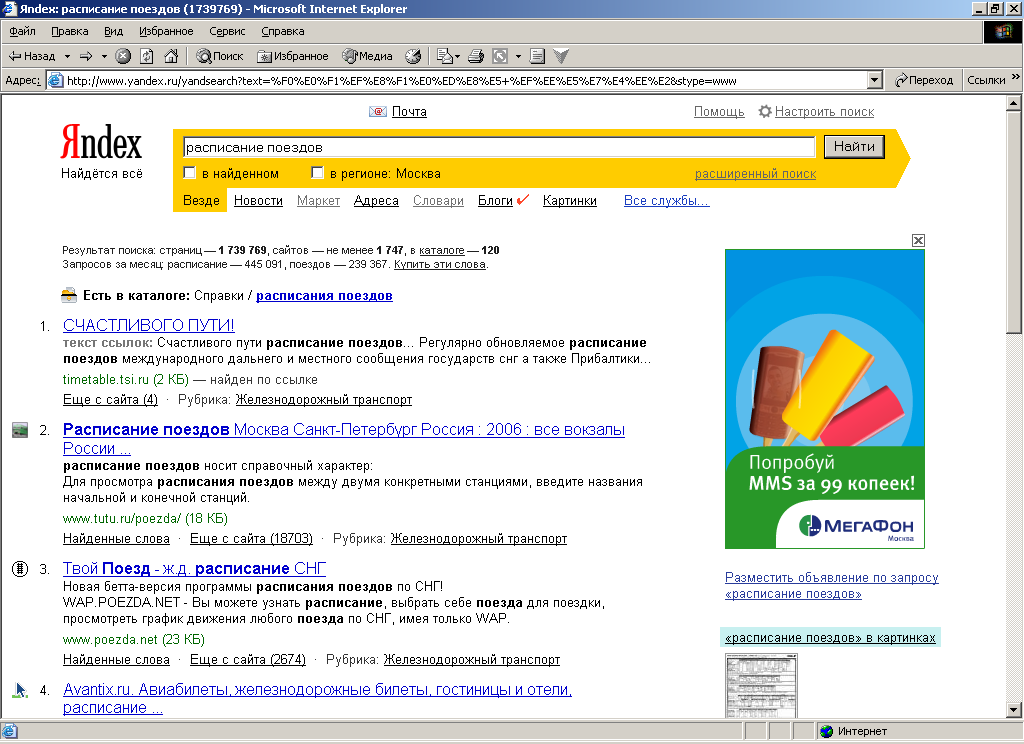The width and height of the screenshot is (1024, 744).
Task: Open the Избранное menu
Action: [166, 31]
